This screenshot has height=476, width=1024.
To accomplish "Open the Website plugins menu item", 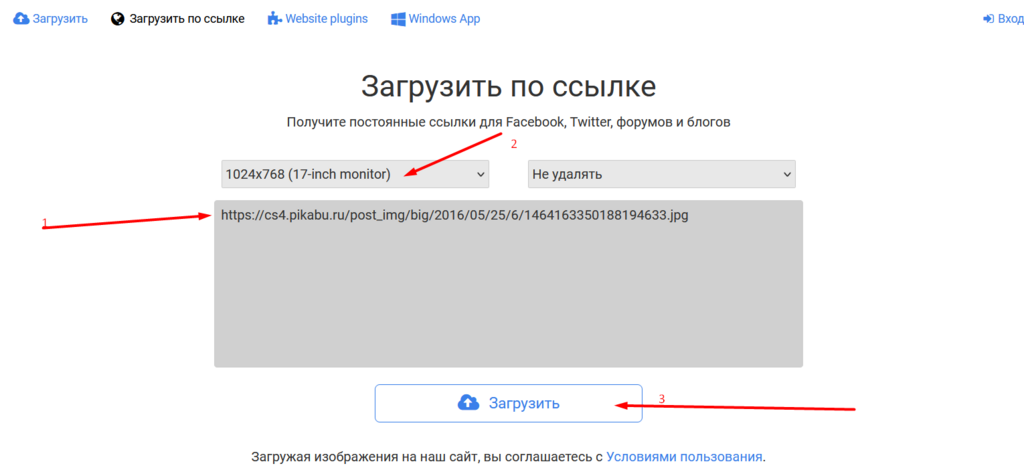I will (x=326, y=19).
